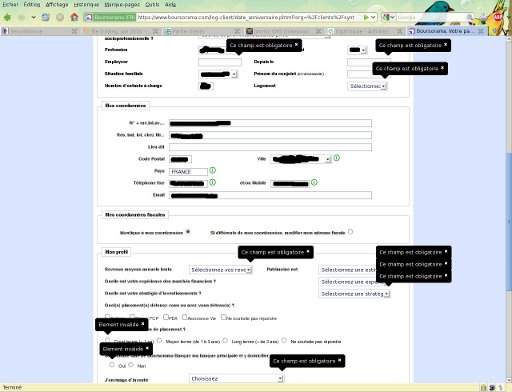
Task: Close the first Element invalide tooltip
Action: coord(143,324)
